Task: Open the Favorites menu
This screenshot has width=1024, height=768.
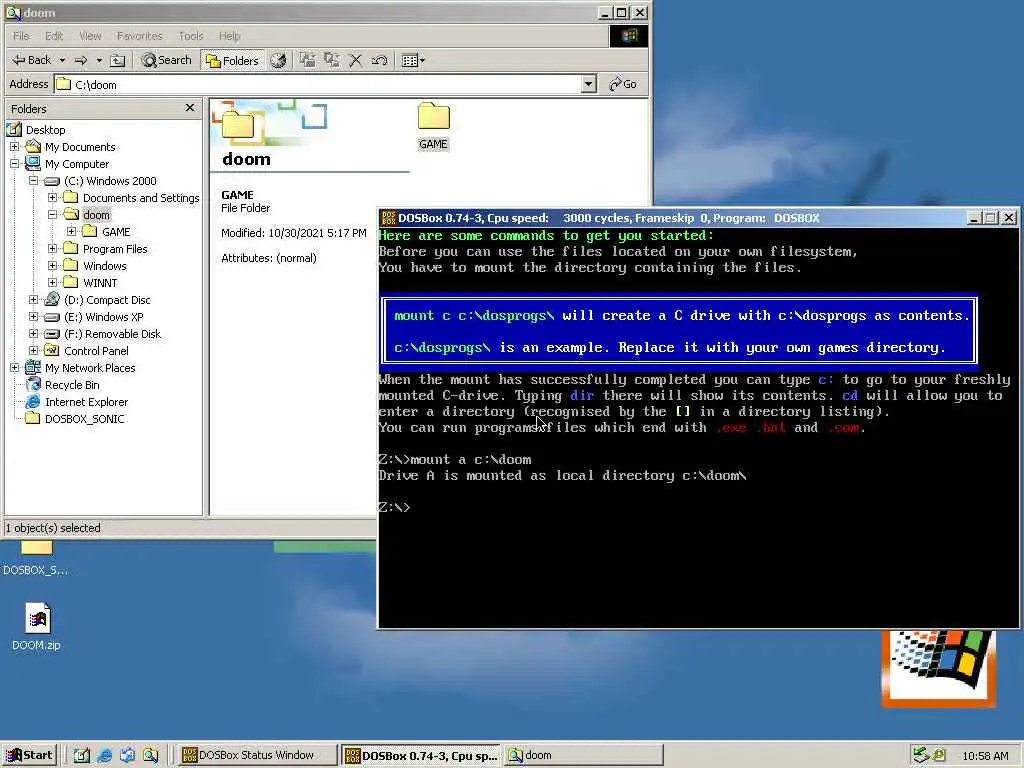Action: click(139, 36)
